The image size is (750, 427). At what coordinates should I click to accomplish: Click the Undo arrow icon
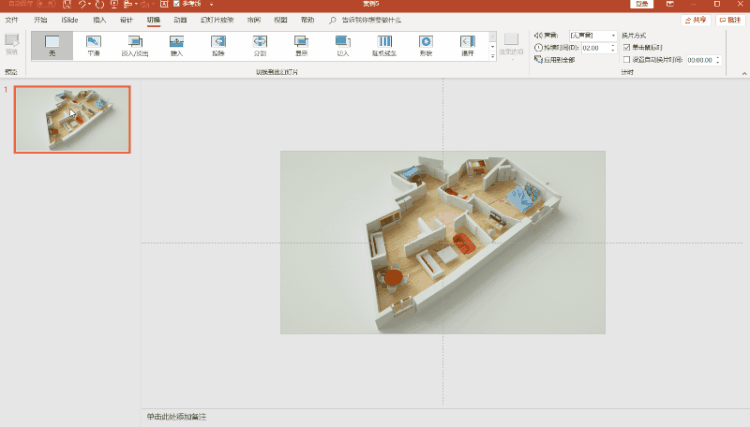click(82, 4)
